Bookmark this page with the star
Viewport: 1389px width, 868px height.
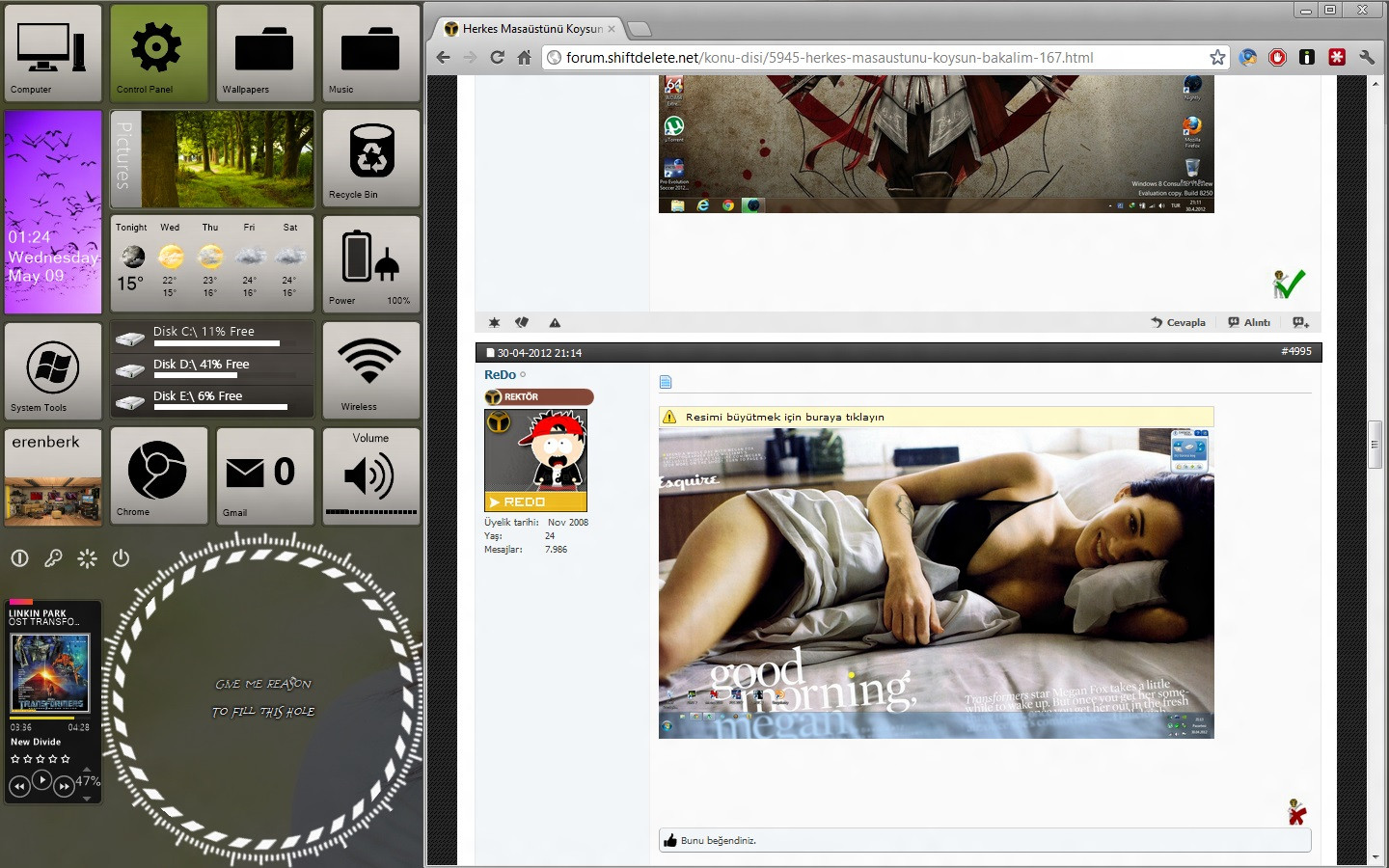point(1217,58)
